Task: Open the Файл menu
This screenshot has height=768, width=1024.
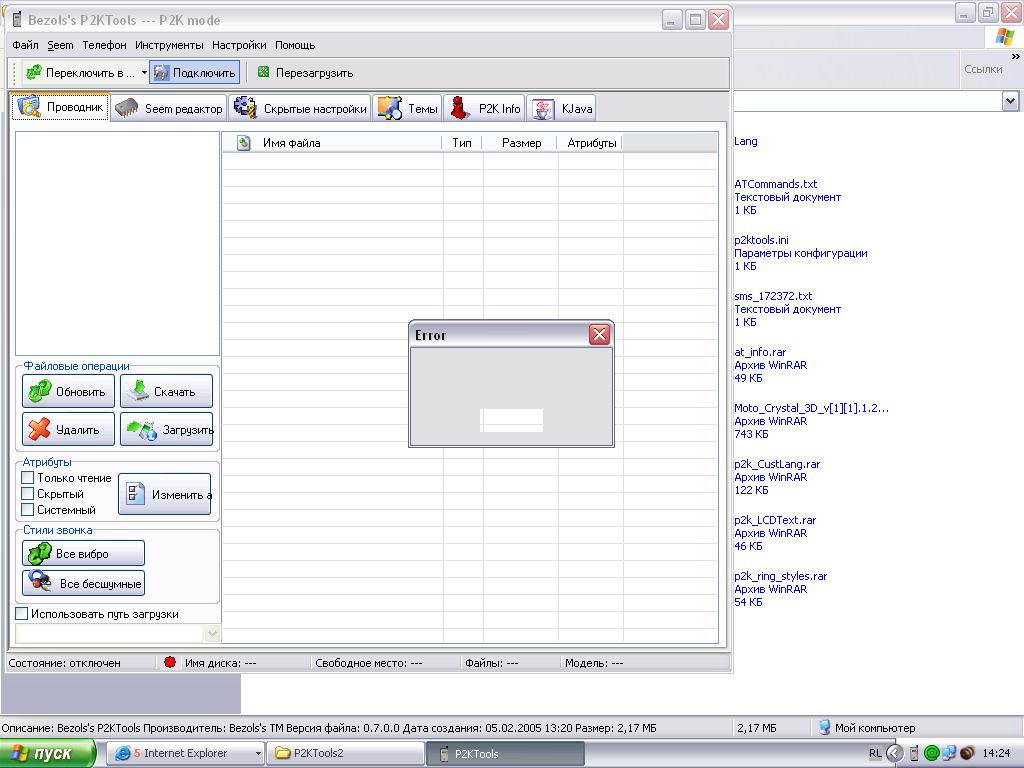Action: point(25,45)
